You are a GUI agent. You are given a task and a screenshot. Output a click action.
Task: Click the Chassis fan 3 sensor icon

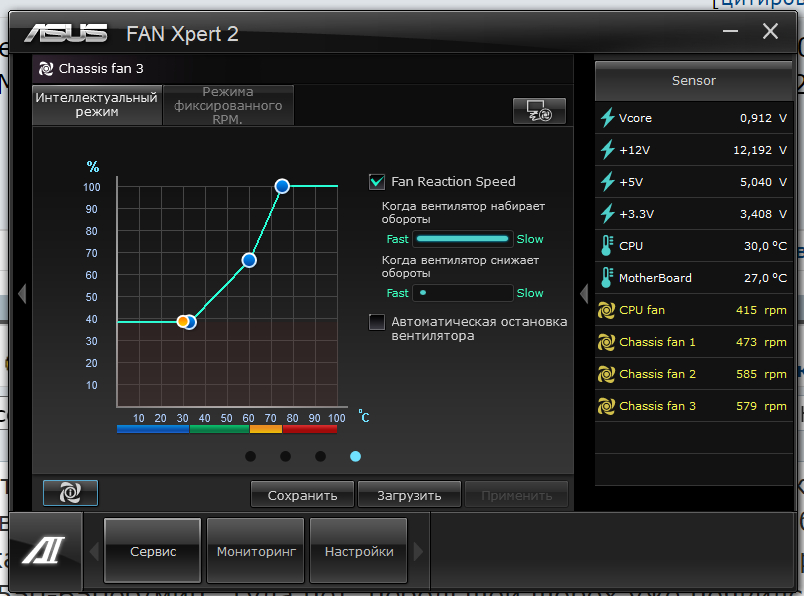[606, 406]
